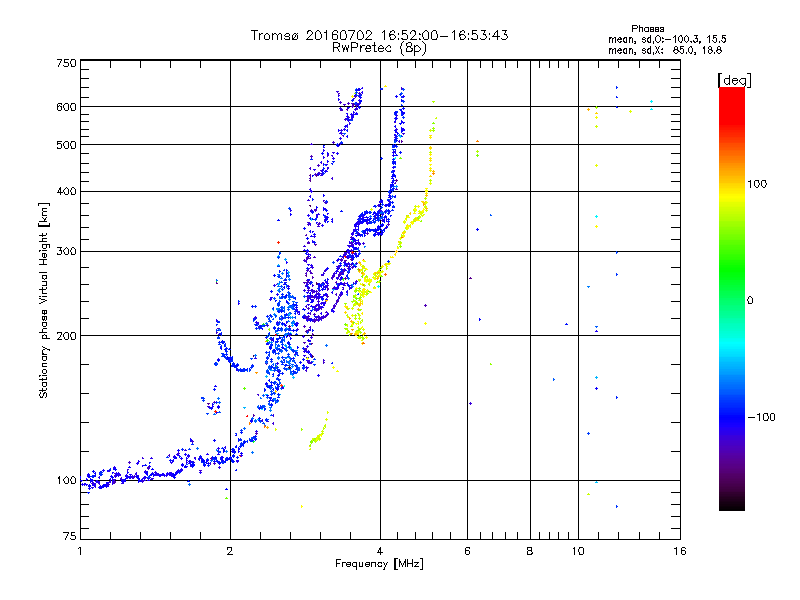Click the '600' height axis tick label
The height and width of the screenshot is (600, 800).
point(66,107)
